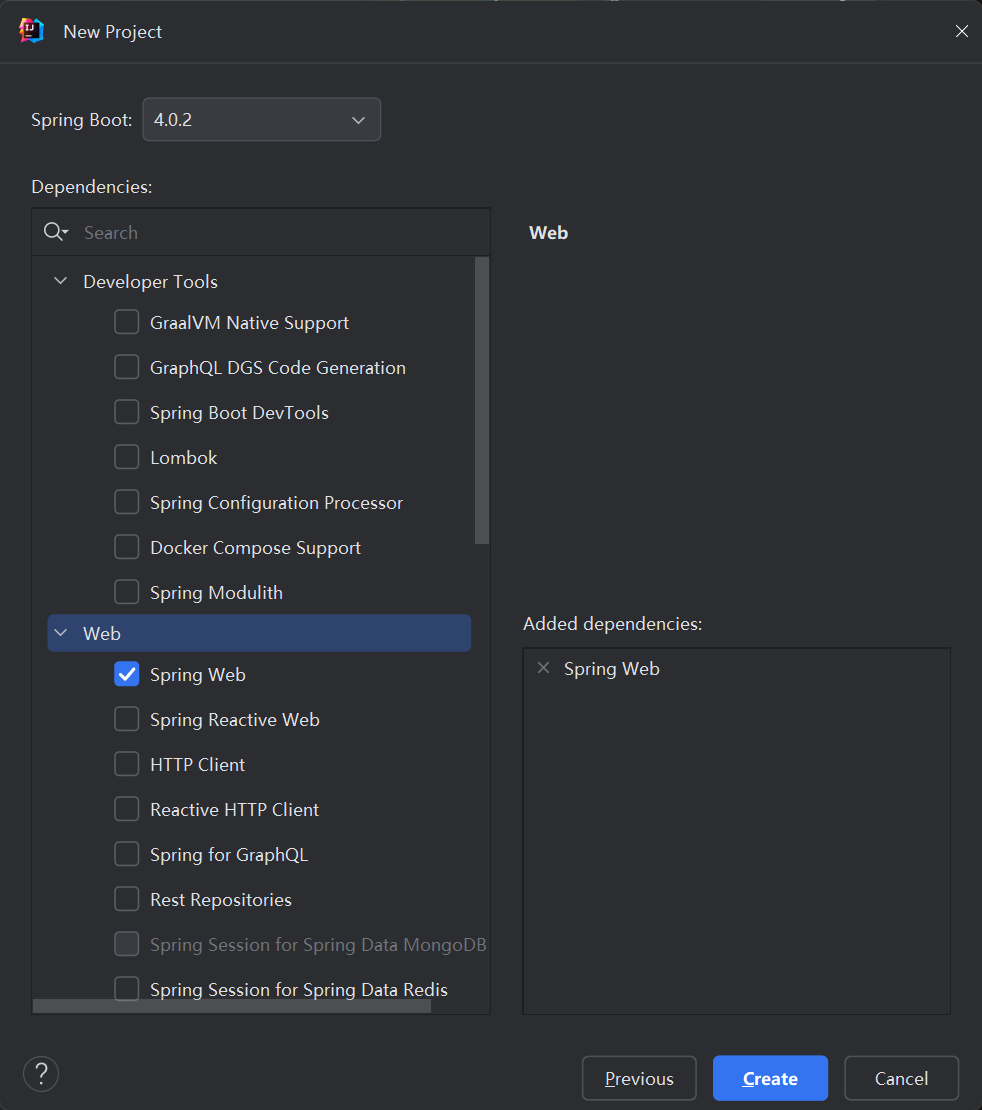Check the Rest Repositories checkbox
Image resolution: width=982 pixels, height=1110 pixels.
point(127,899)
